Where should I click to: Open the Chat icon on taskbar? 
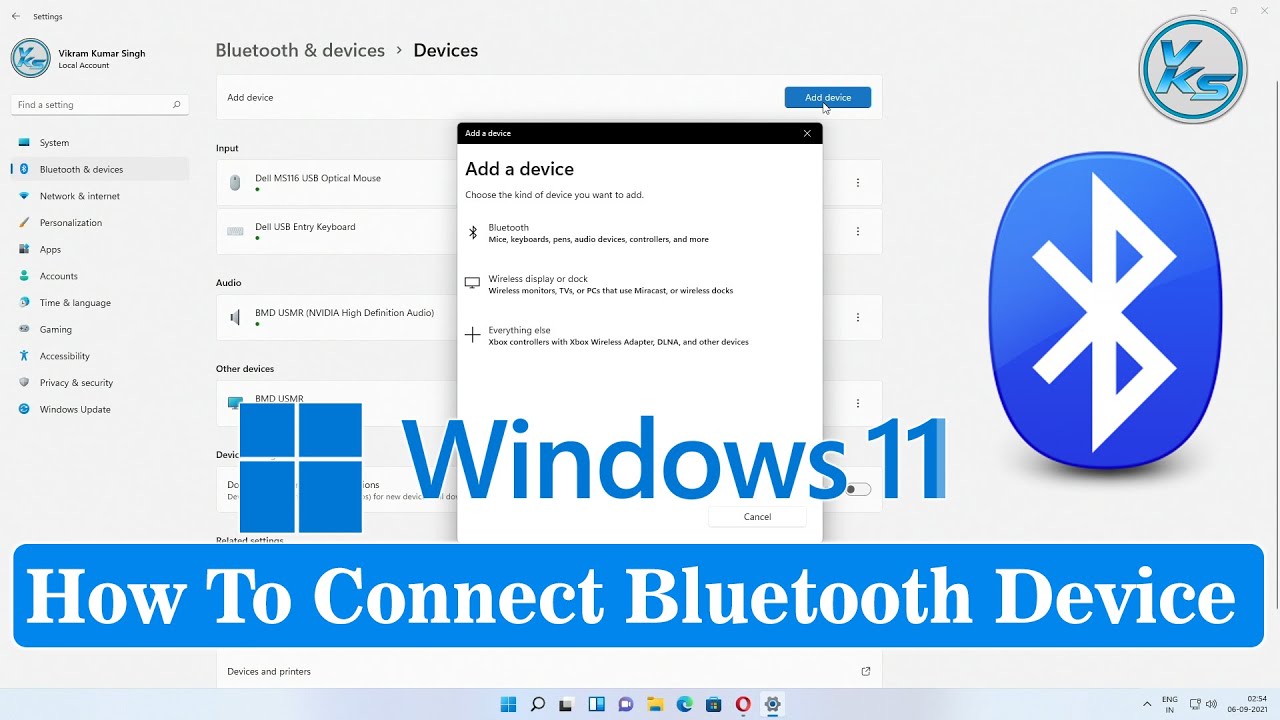[626, 704]
